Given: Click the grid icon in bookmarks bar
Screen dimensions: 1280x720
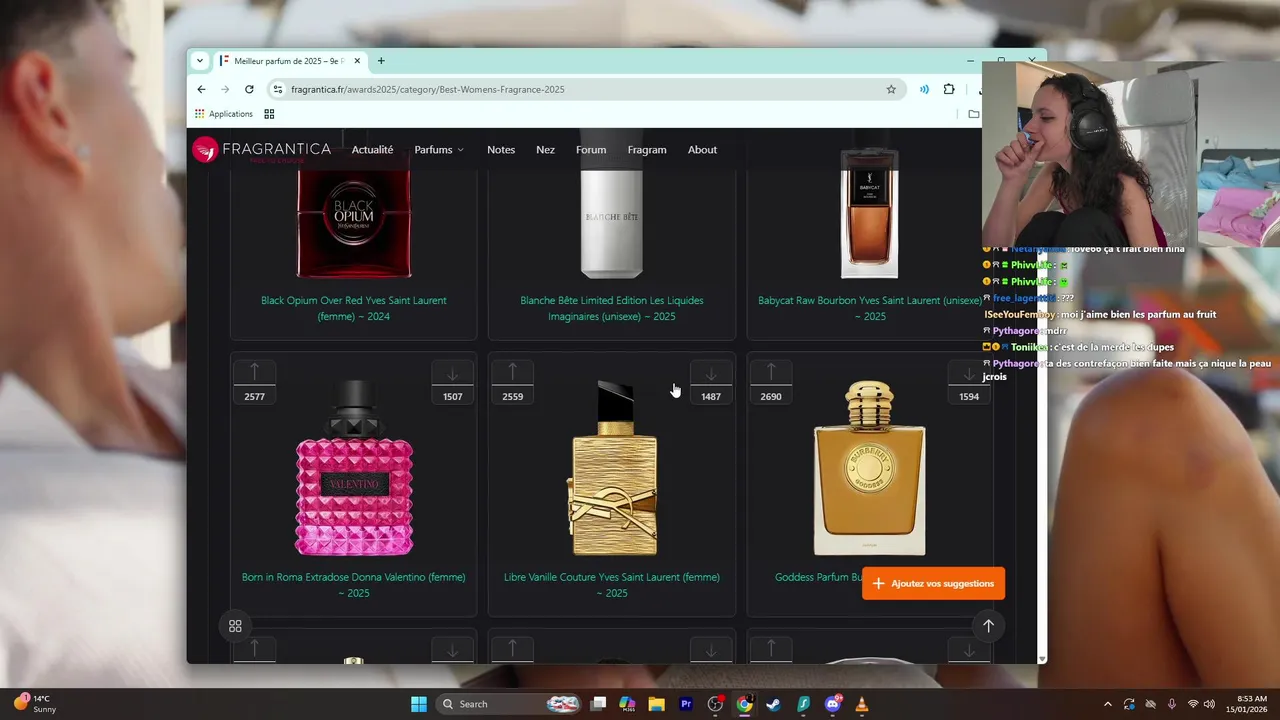Looking at the screenshot, I should pos(269,114).
